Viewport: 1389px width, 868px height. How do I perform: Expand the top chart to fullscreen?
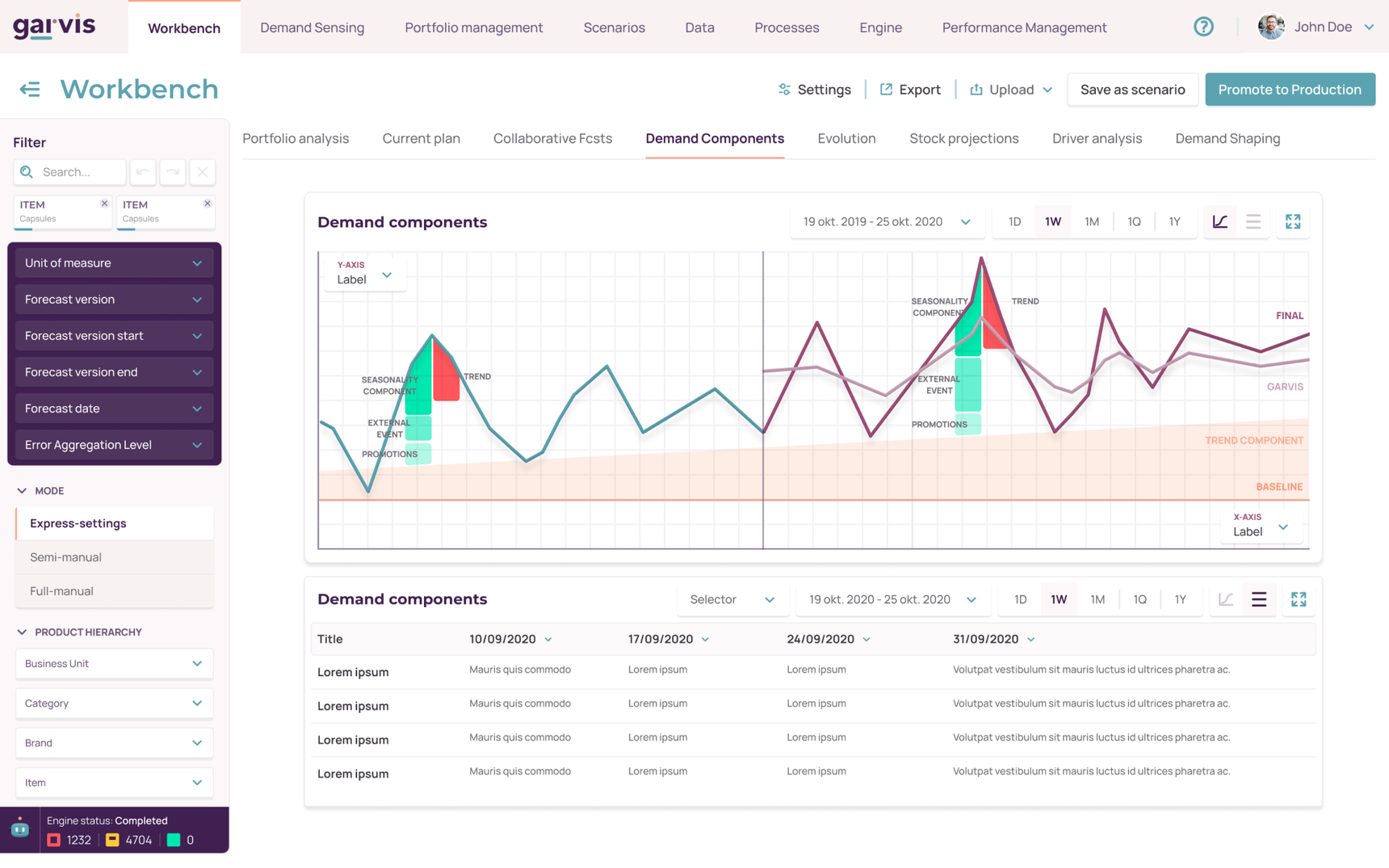point(1292,221)
